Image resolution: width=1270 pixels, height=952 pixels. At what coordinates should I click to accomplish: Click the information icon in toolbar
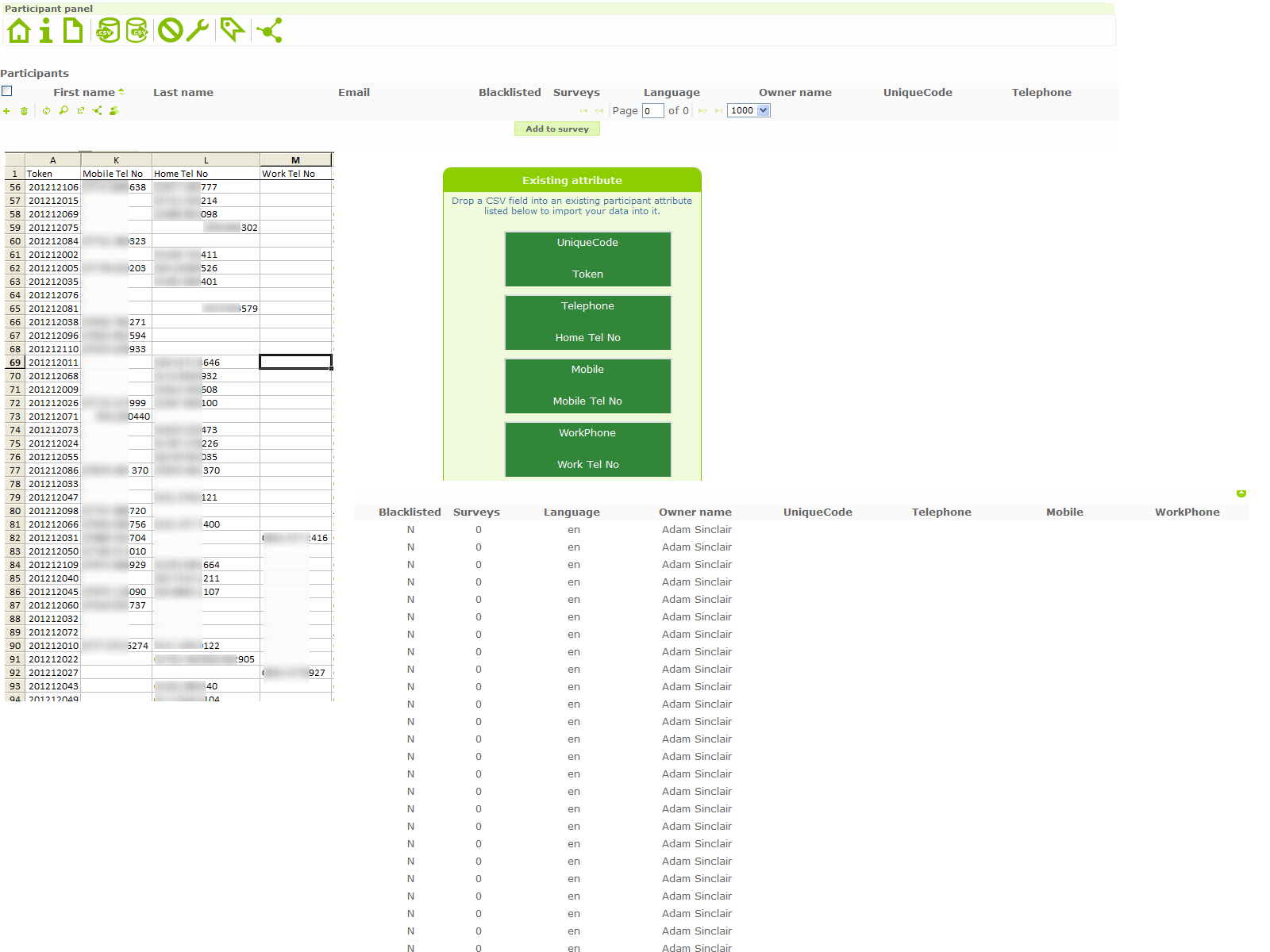(x=46, y=31)
